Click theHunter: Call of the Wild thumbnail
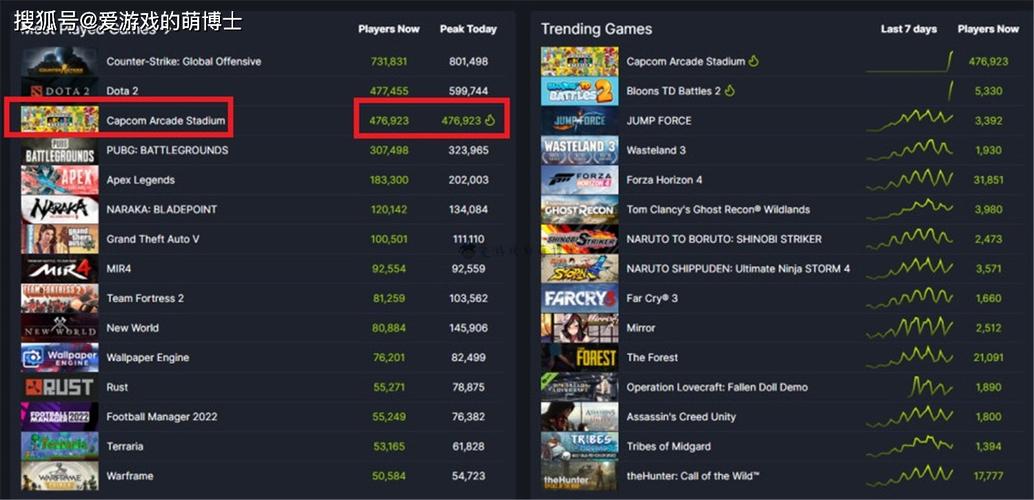The width and height of the screenshot is (1034, 500). point(580,476)
